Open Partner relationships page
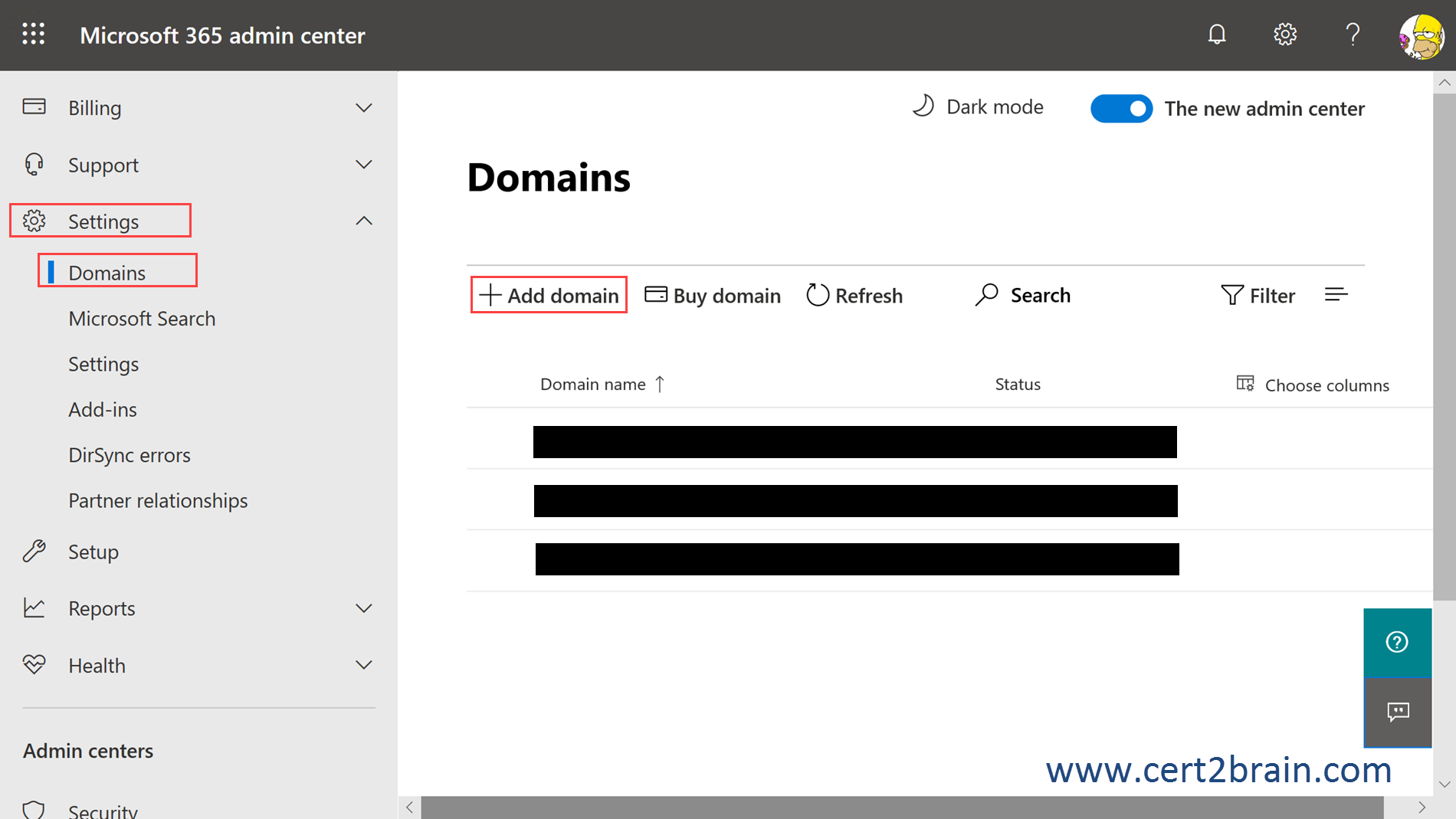The height and width of the screenshot is (819, 1456). (x=158, y=501)
